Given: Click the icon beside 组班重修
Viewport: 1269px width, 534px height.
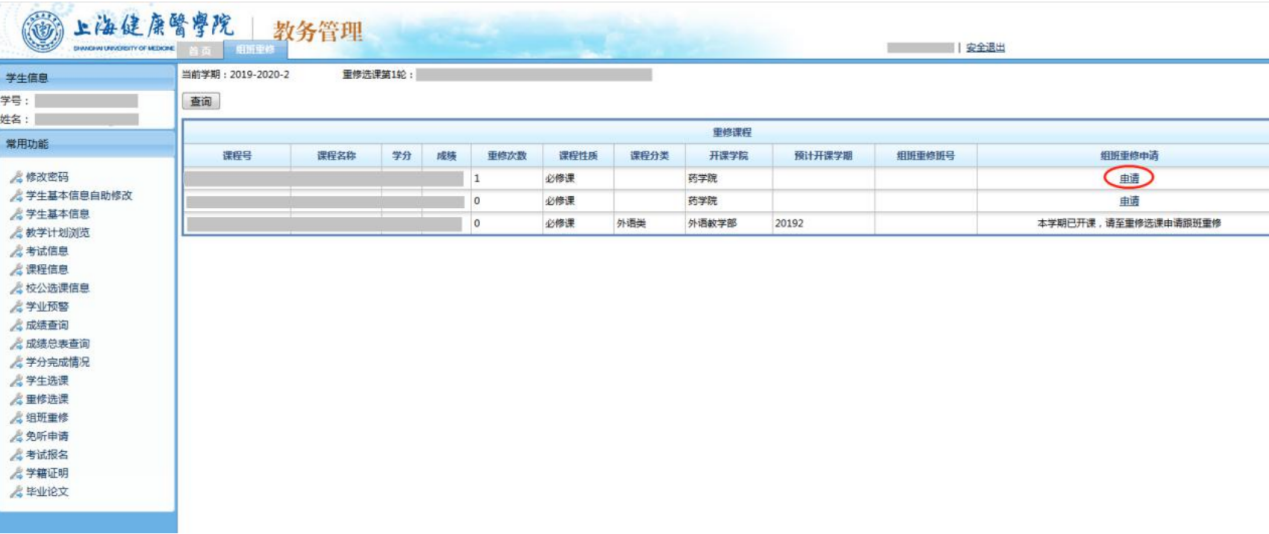Looking at the screenshot, I should coord(16,418).
